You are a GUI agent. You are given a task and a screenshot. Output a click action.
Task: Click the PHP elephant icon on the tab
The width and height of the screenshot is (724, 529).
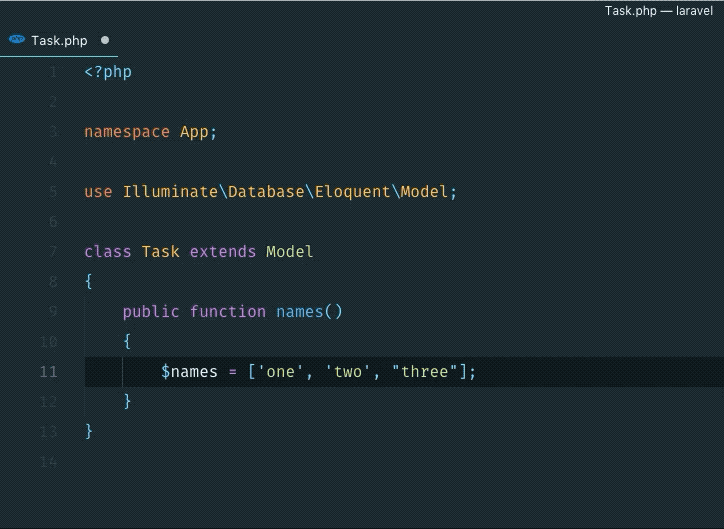coord(17,40)
